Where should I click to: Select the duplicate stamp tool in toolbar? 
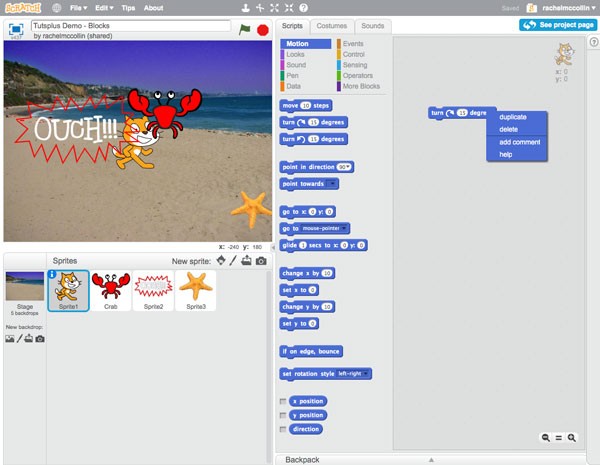point(246,8)
